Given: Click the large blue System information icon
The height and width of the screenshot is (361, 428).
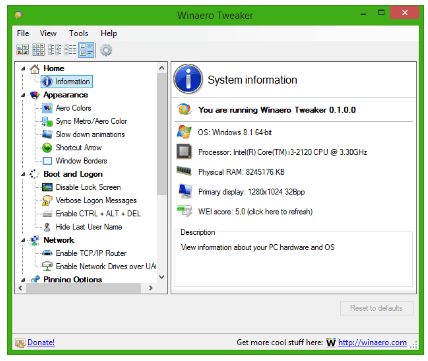Looking at the screenshot, I should pyautogui.click(x=188, y=79).
